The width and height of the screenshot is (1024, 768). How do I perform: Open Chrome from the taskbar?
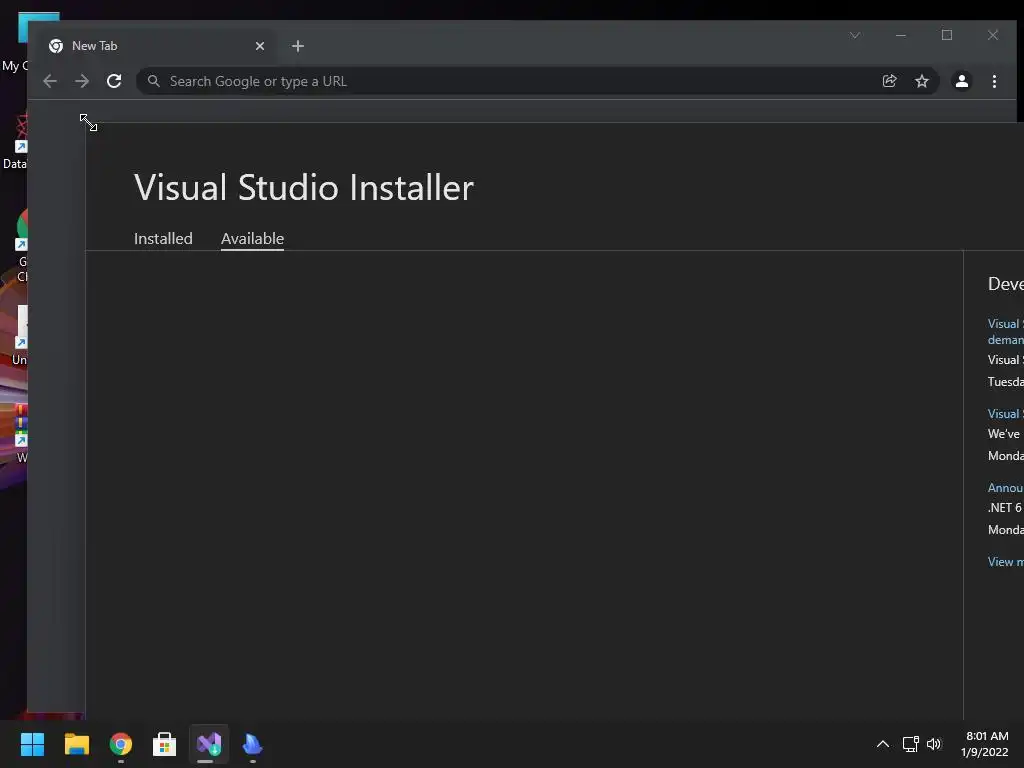coord(121,744)
